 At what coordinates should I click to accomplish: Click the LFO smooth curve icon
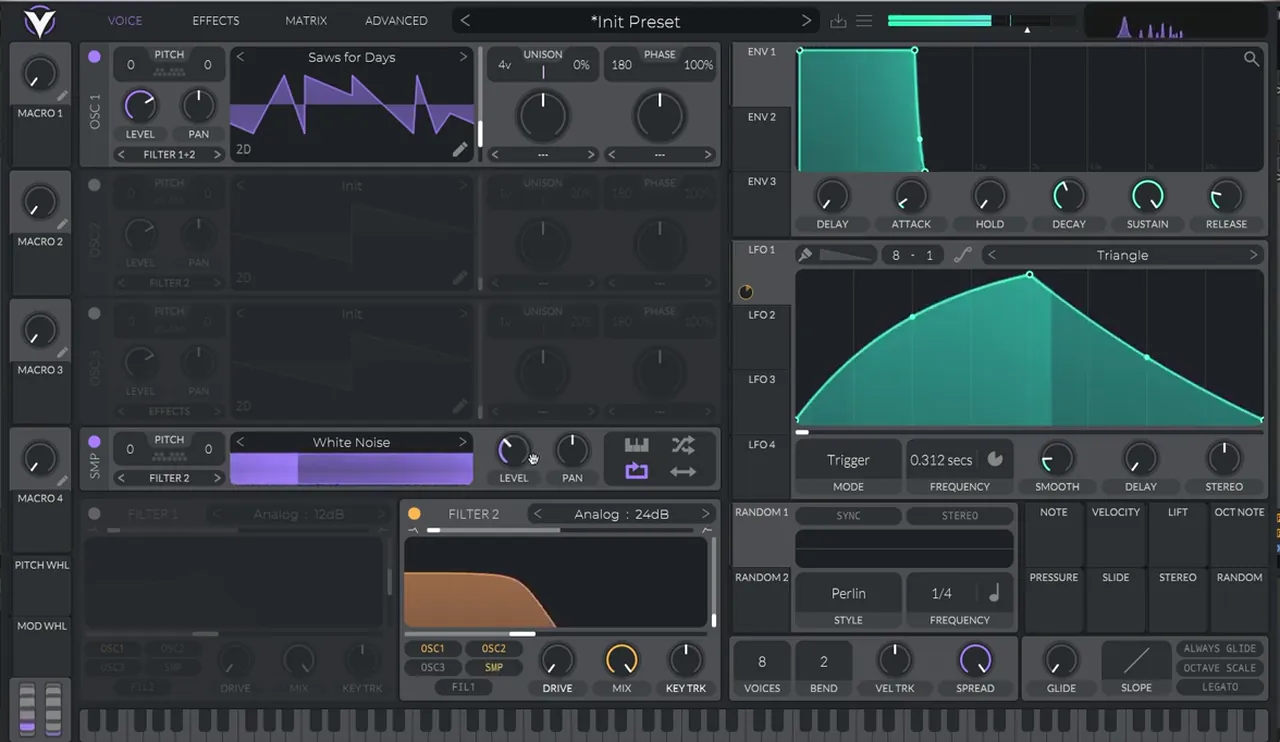pyautogui.click(x=962, y=255)
